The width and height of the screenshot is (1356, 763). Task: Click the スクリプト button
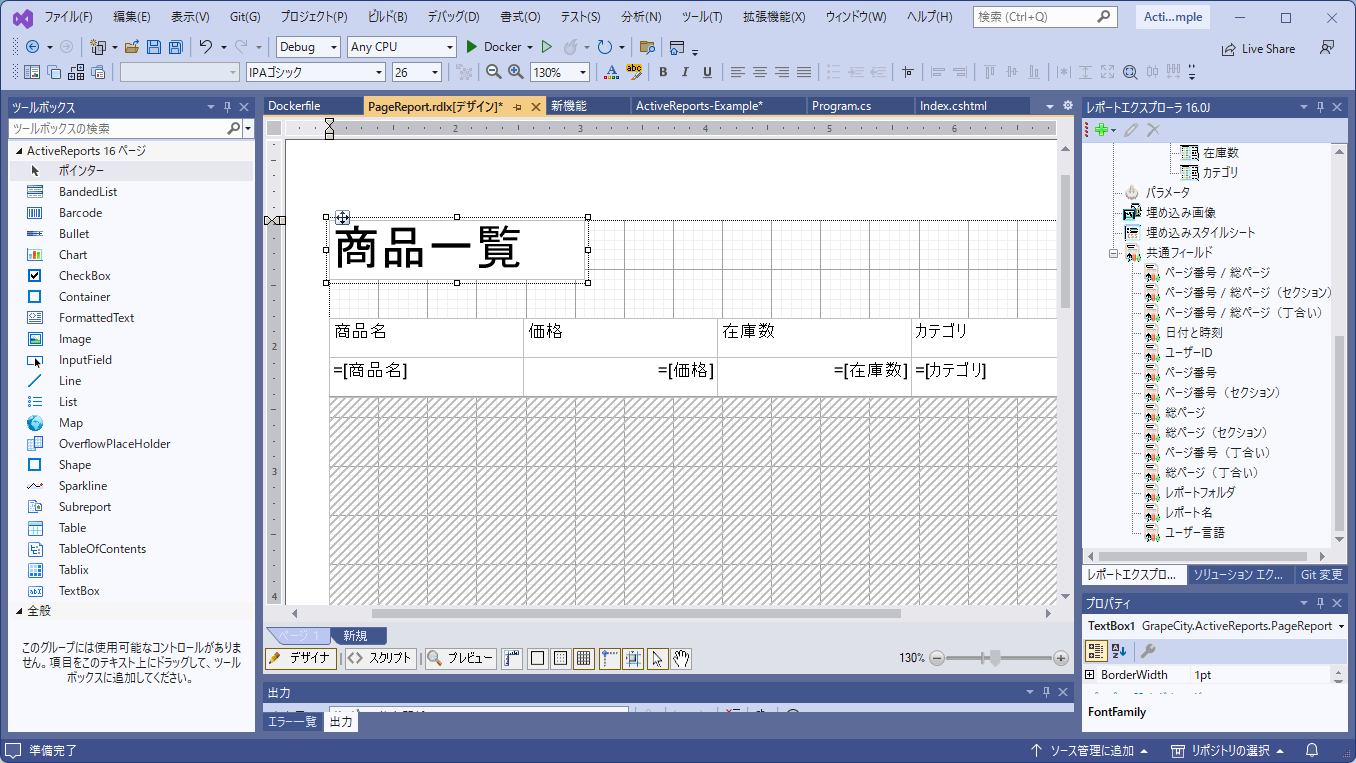[x=379, y=658]
